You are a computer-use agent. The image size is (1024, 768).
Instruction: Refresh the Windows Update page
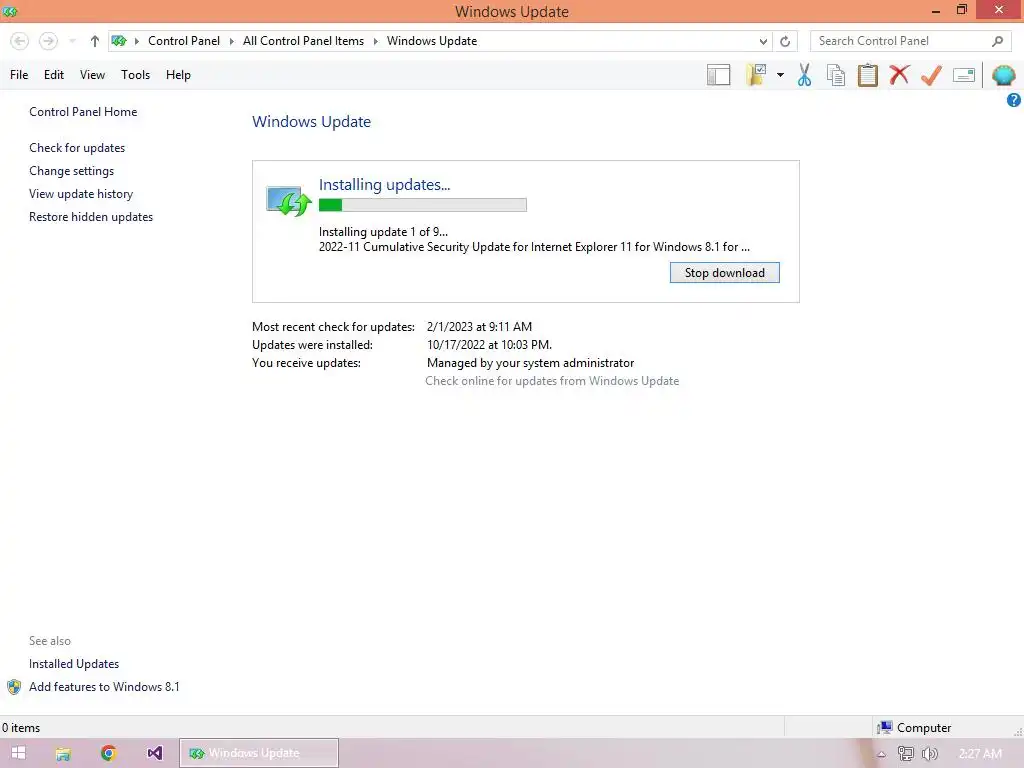point(785,41)
